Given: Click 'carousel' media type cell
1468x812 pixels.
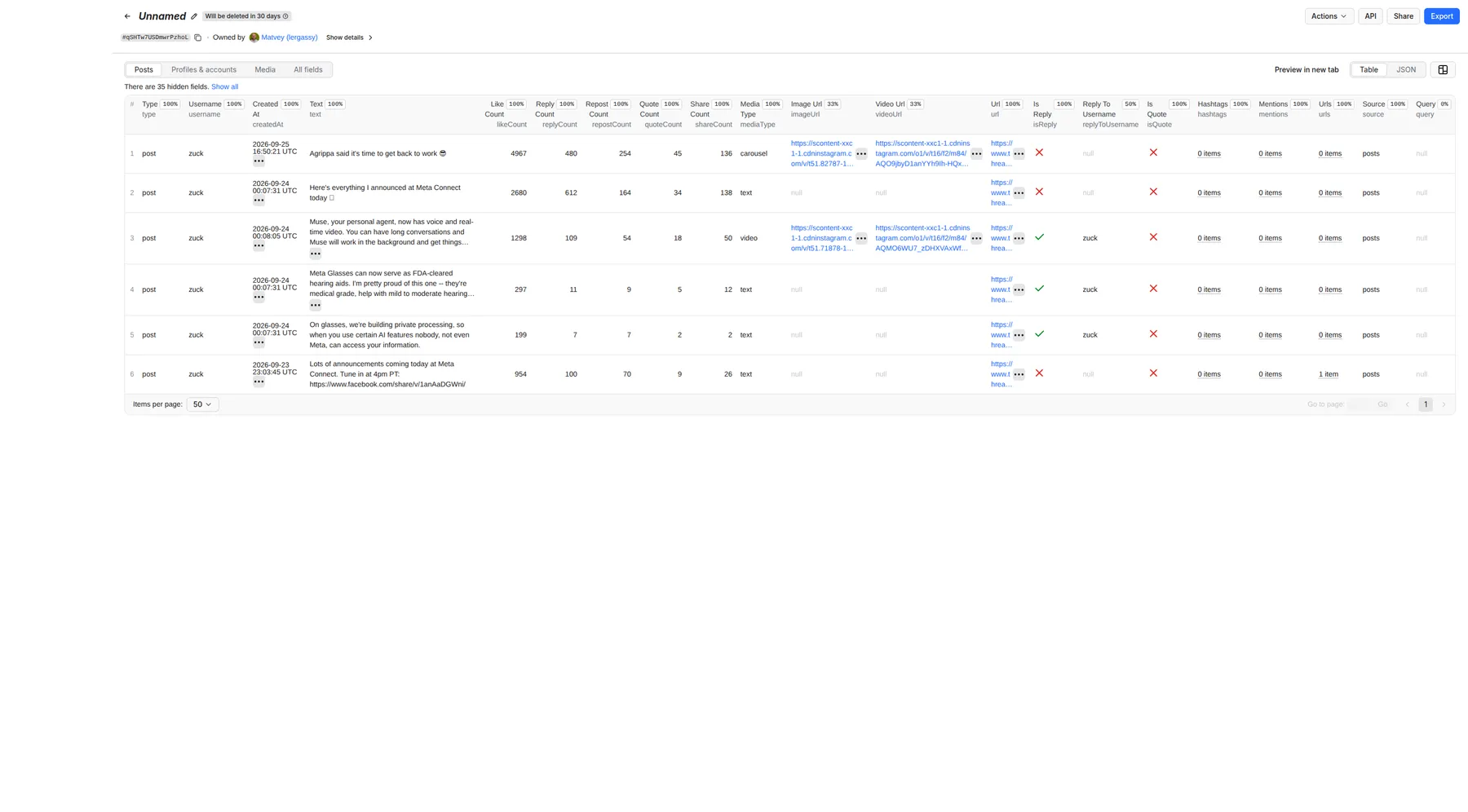Looking at the screenshot, I should 754,153.
